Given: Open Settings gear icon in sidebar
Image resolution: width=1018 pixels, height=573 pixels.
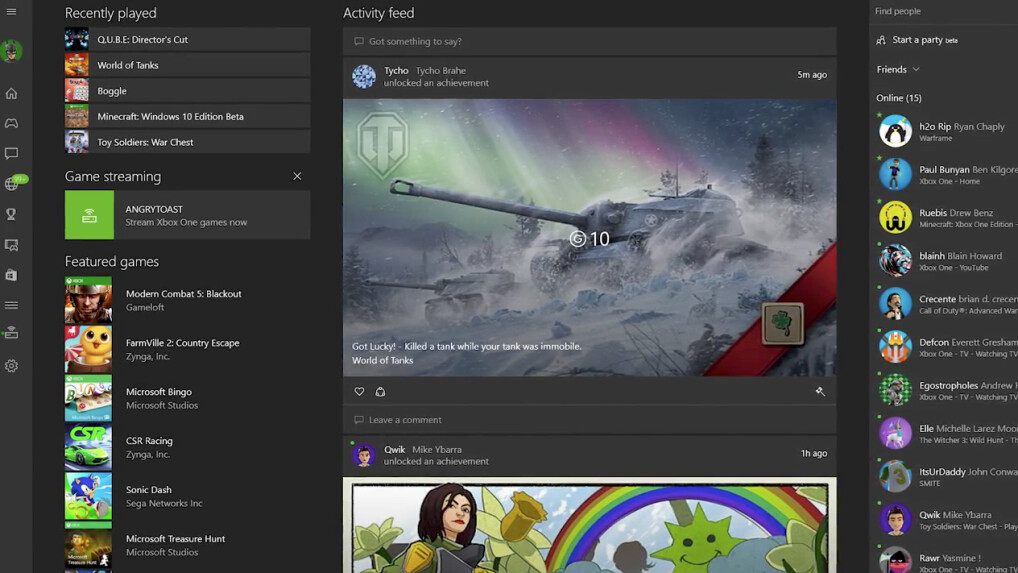Looking at the screenshot, I should click(x=11, y=366).
